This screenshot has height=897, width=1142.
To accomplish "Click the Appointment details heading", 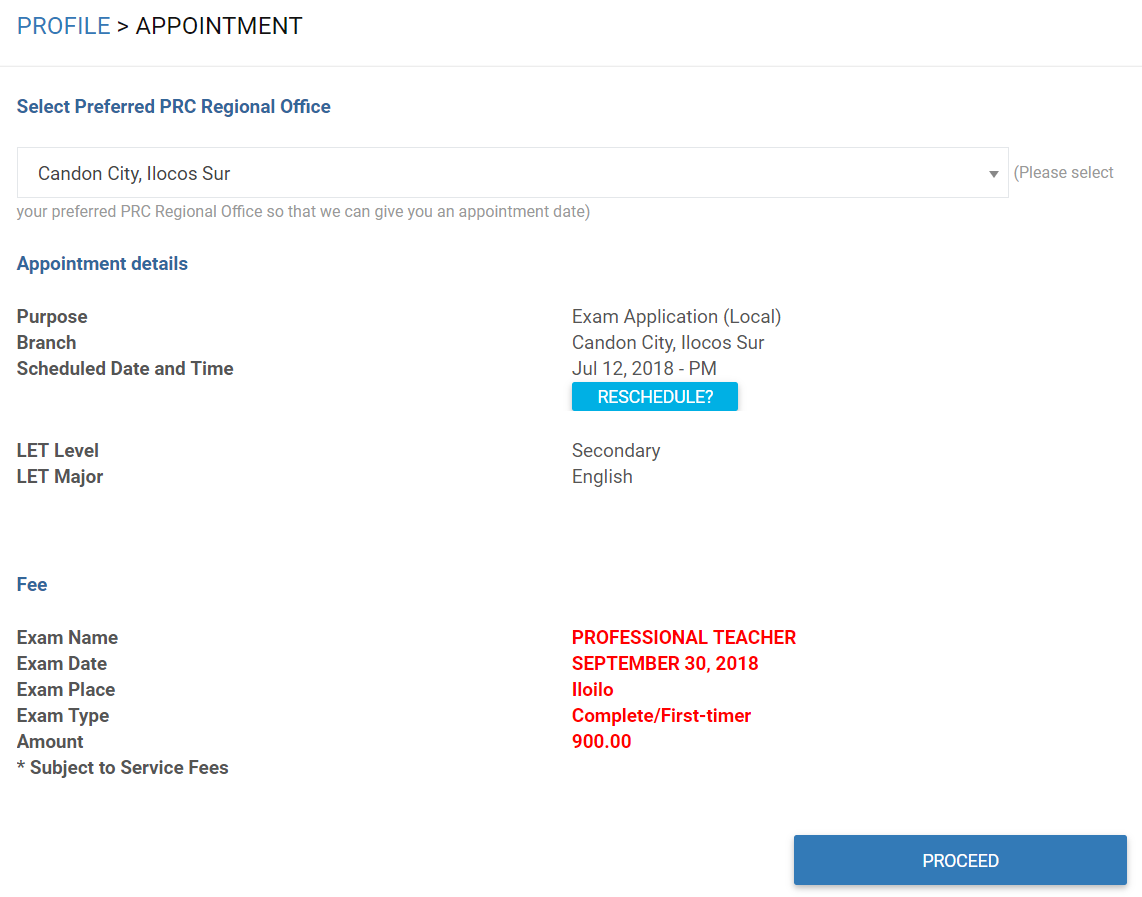I will point(102,264).
